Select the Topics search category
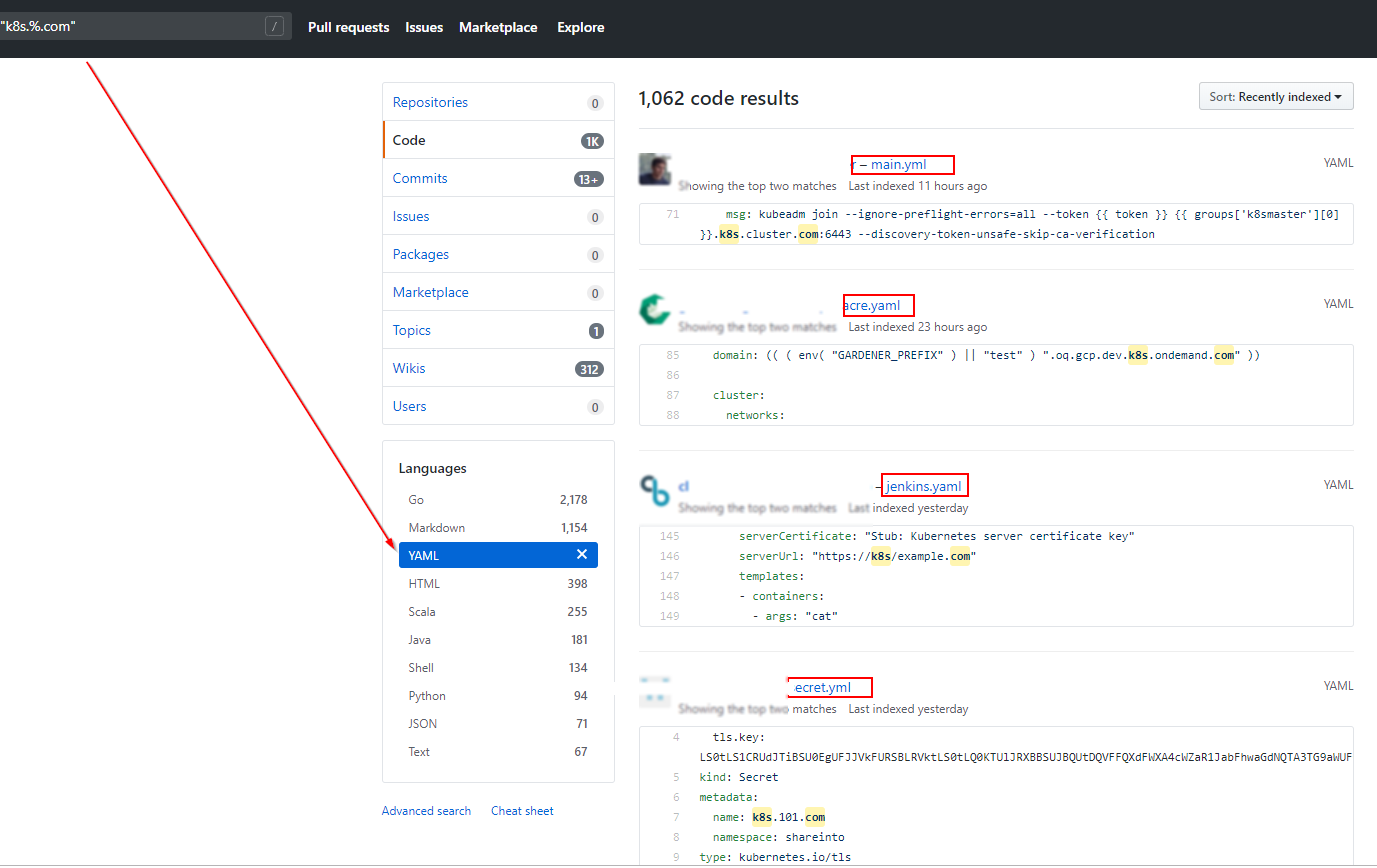 pyautogui.click(x=498, y=330)
